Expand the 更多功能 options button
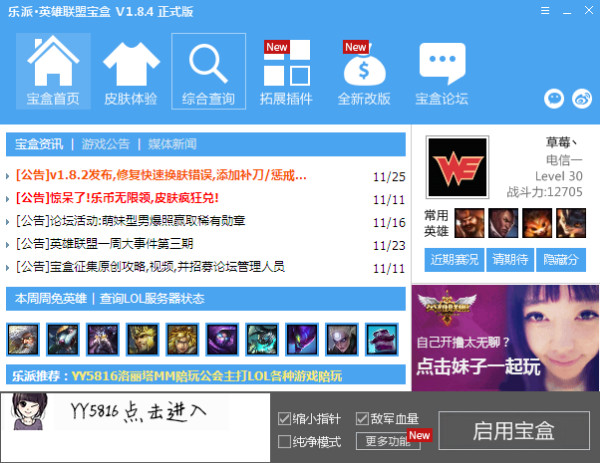The width and height of the screenshot is (600, 463). 387,441
